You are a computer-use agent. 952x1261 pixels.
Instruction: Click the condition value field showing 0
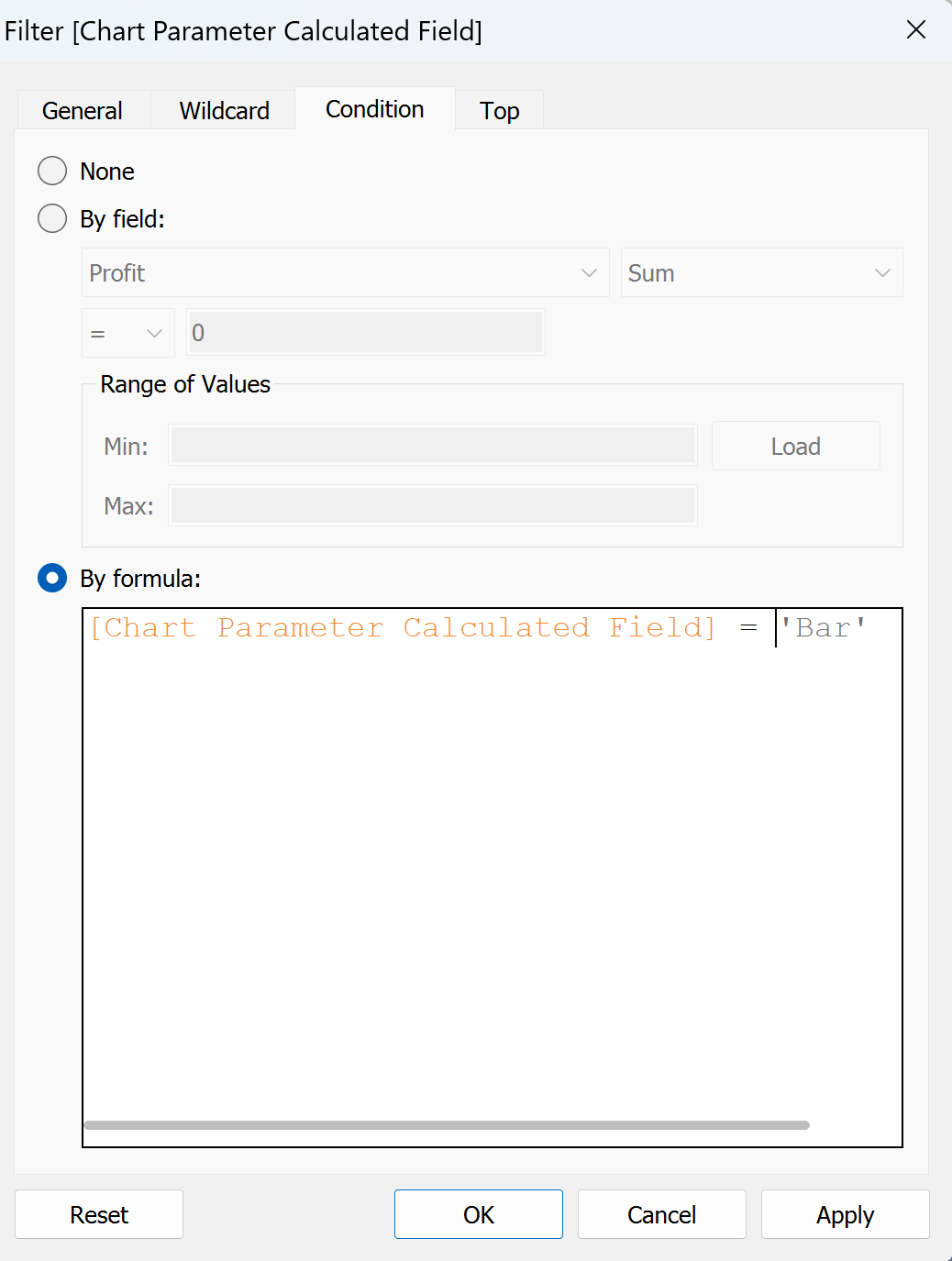tap(365, 333)
